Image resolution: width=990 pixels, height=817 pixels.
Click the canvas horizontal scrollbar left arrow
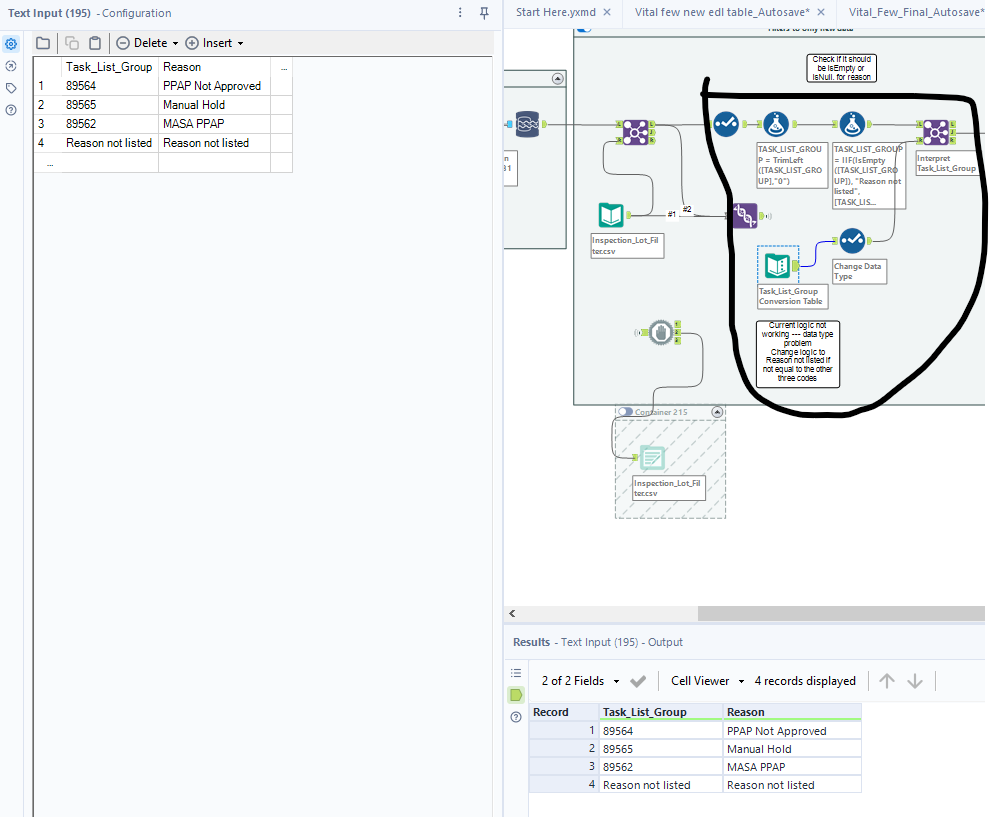(x=512, y=613)
